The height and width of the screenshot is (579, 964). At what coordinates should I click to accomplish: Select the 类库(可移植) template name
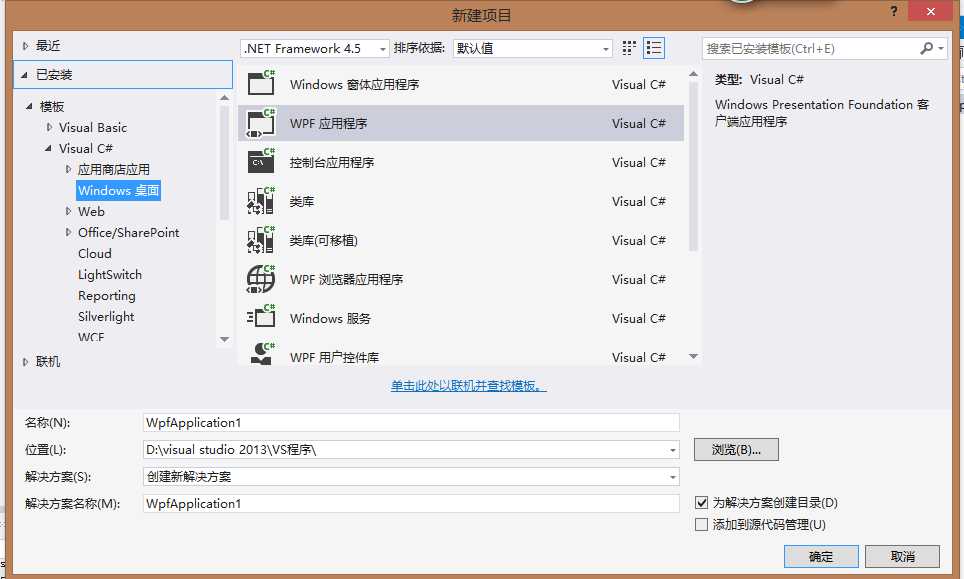[x=323, y=240]
